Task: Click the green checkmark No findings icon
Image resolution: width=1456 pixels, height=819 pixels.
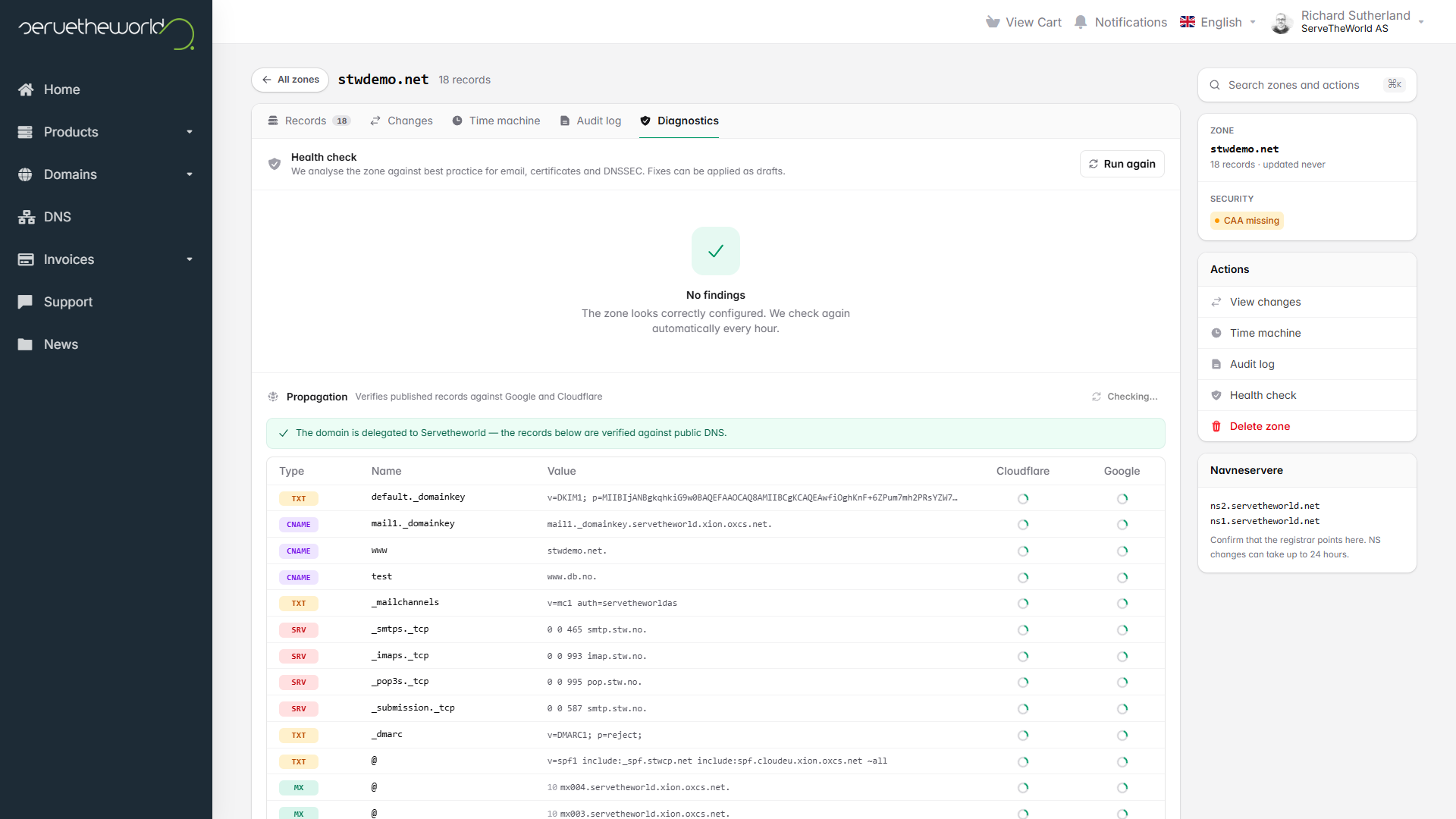Action: coord(716,251)
